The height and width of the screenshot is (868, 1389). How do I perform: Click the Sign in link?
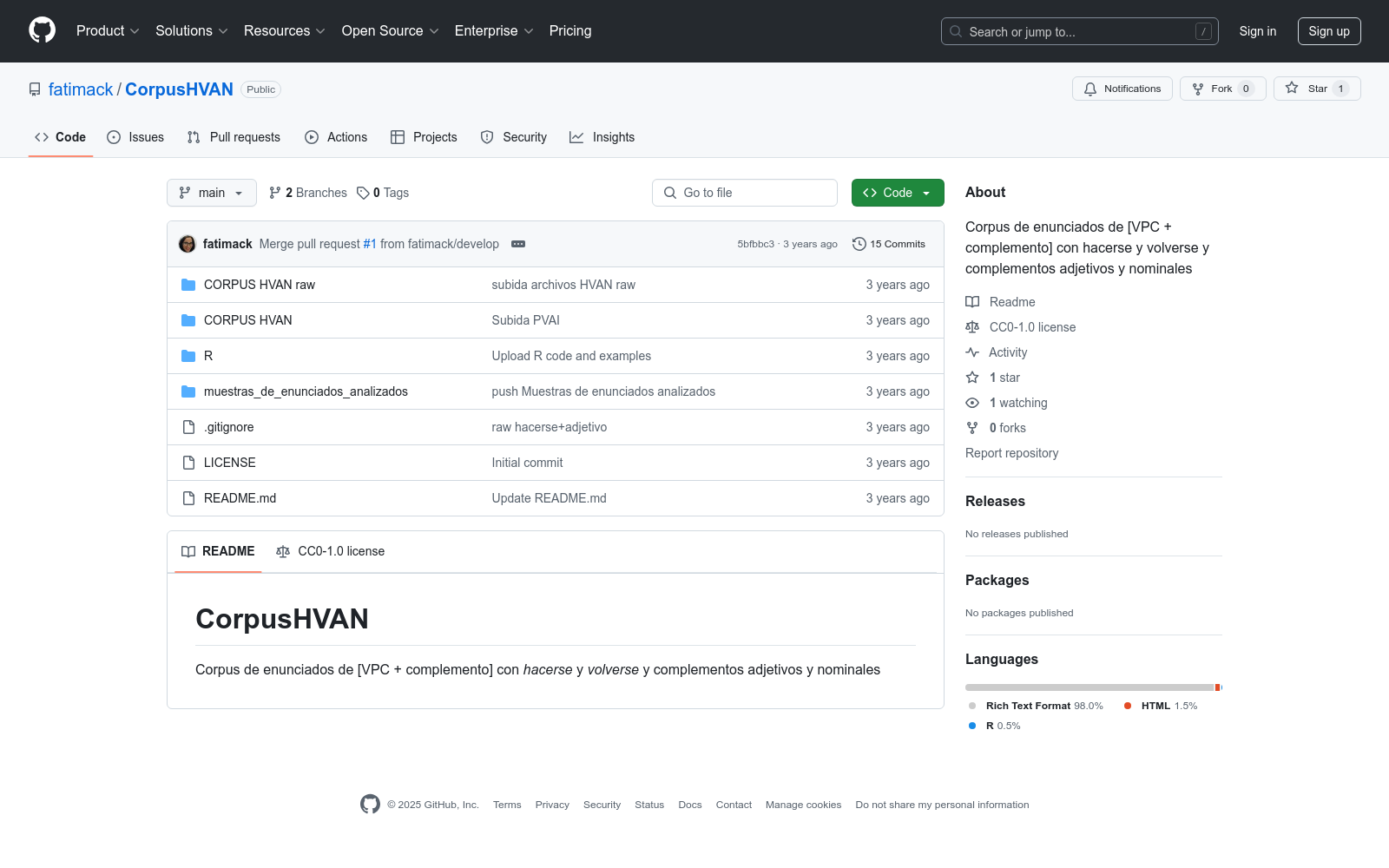tap(1258, 31)
